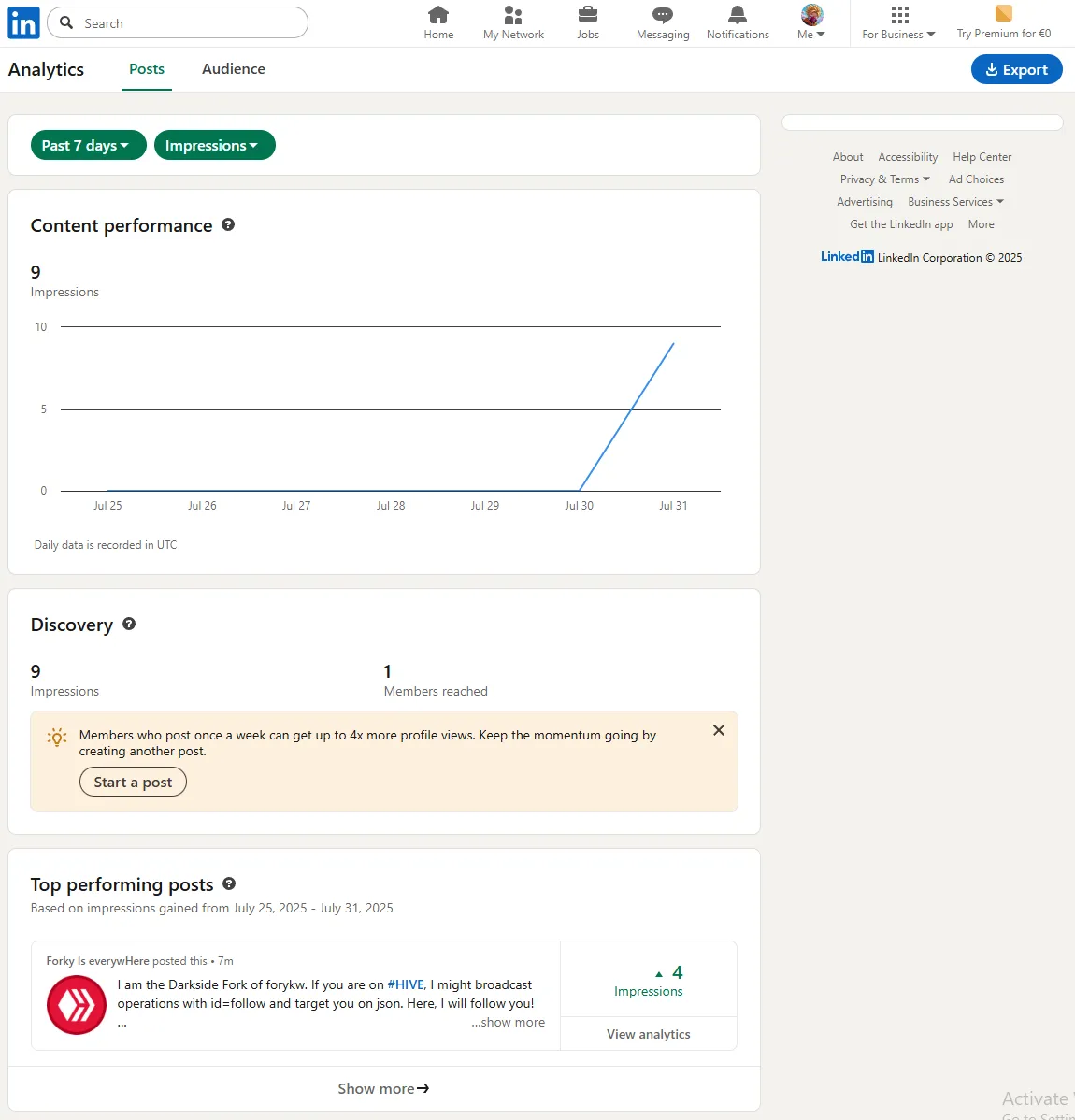Expand the For Business menu

pyautogui.click(x=898, y=22)
